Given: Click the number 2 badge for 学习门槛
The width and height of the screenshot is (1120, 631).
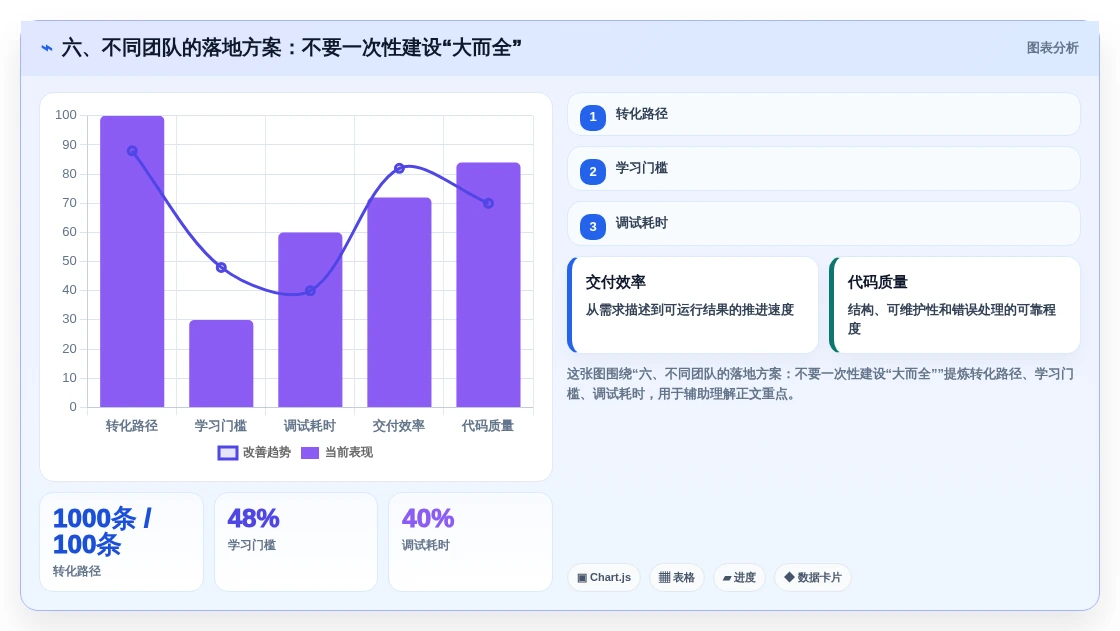Looking at the screenshot, I should coord(593,172).
